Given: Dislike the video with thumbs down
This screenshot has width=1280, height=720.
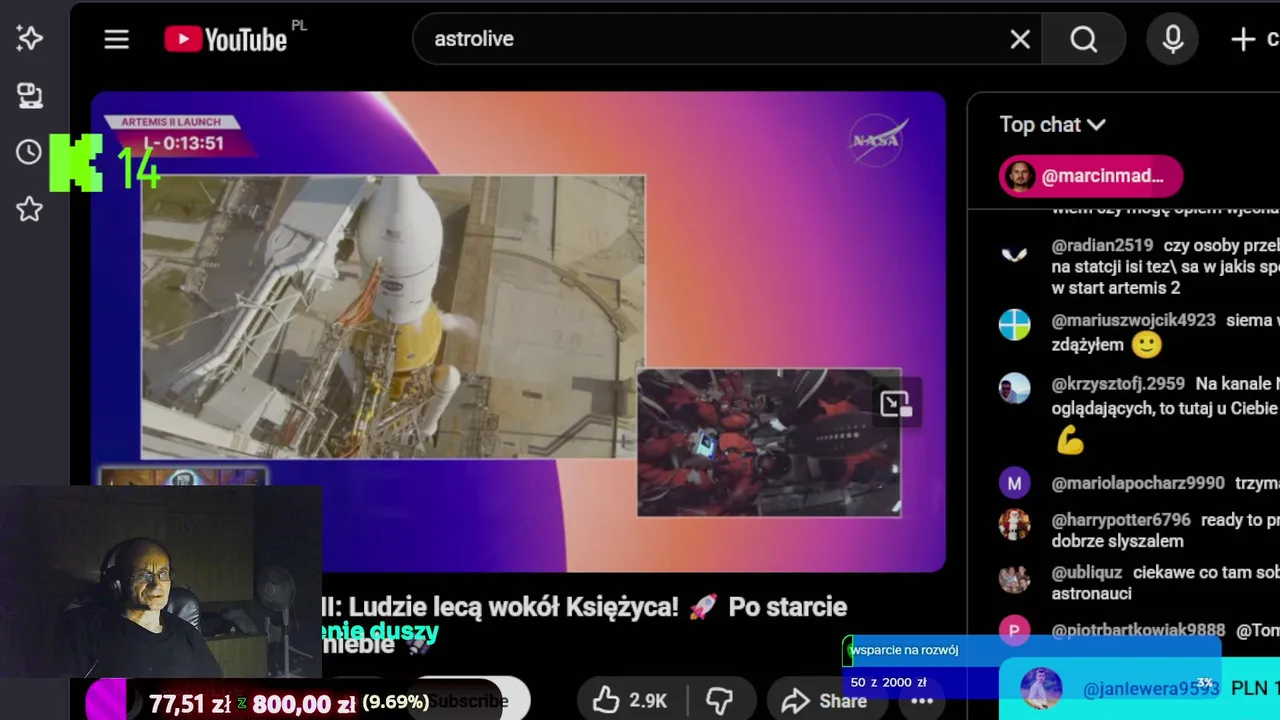Looking at the screenshot, I should point(720,700).
